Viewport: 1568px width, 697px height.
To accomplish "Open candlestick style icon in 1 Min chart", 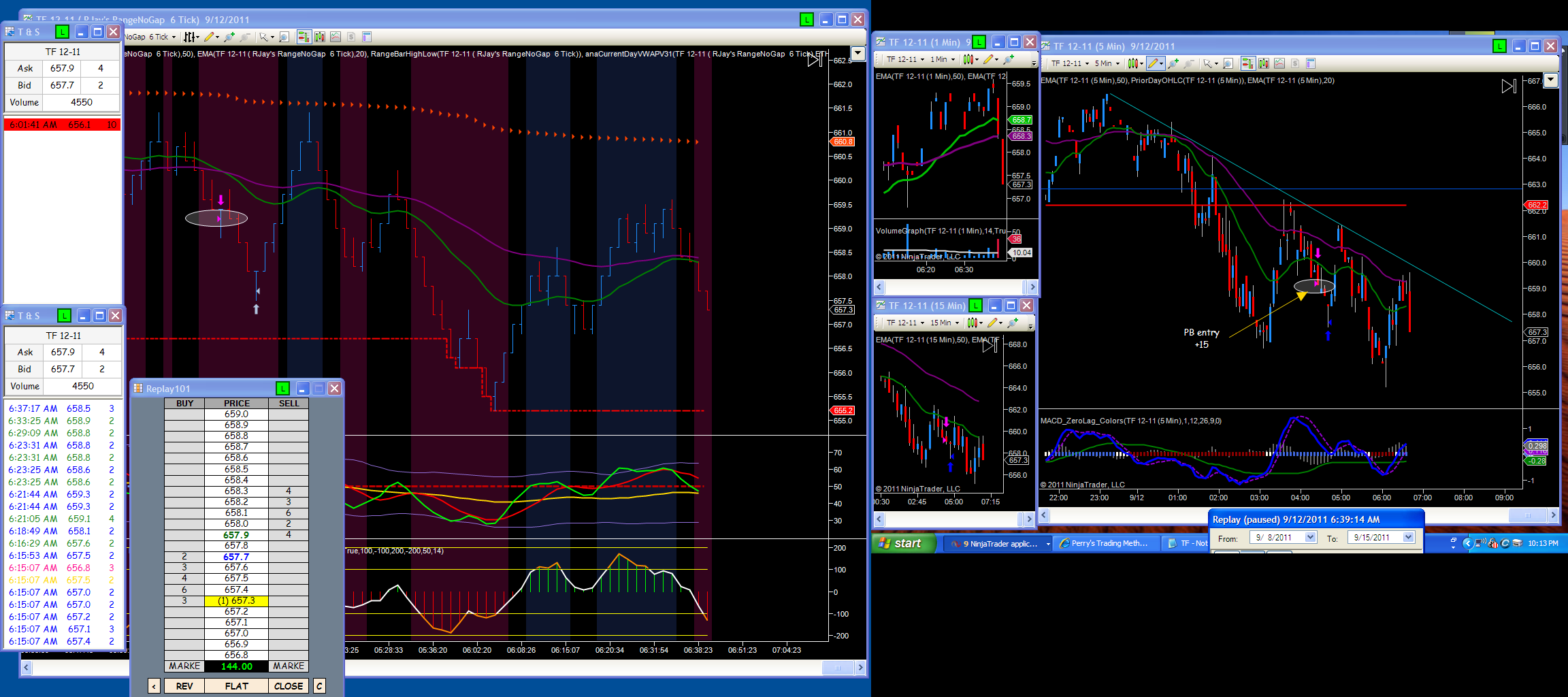I will point(971,59).
